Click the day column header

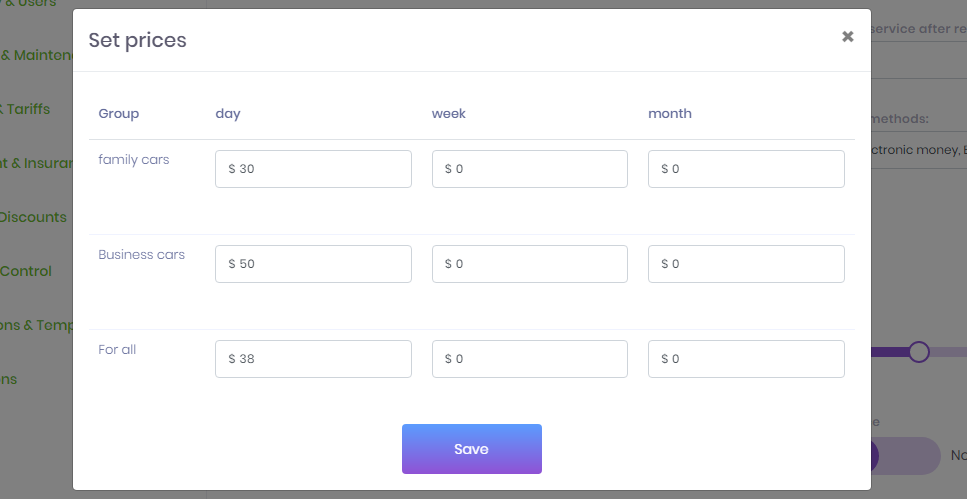tap(228, 114)
